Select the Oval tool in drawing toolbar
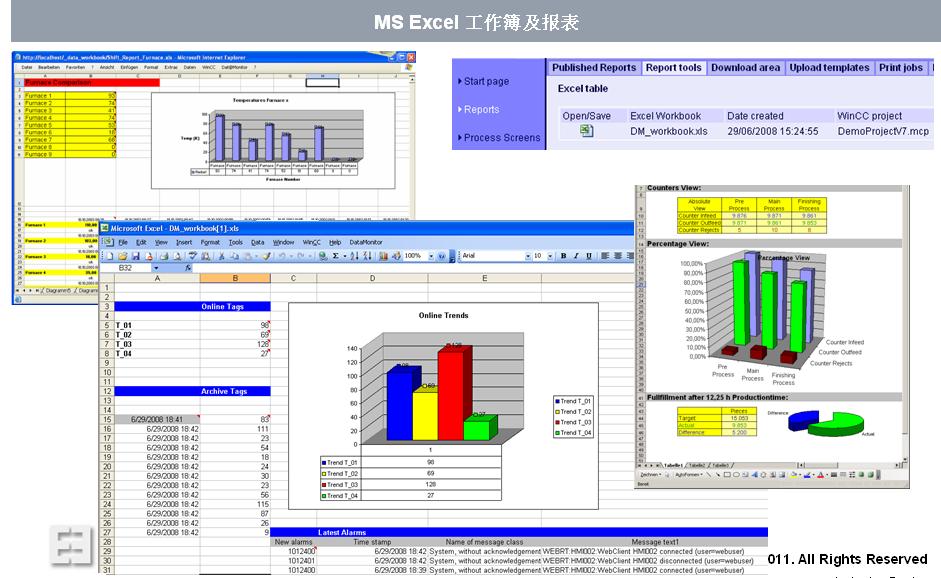 (736, 475)
